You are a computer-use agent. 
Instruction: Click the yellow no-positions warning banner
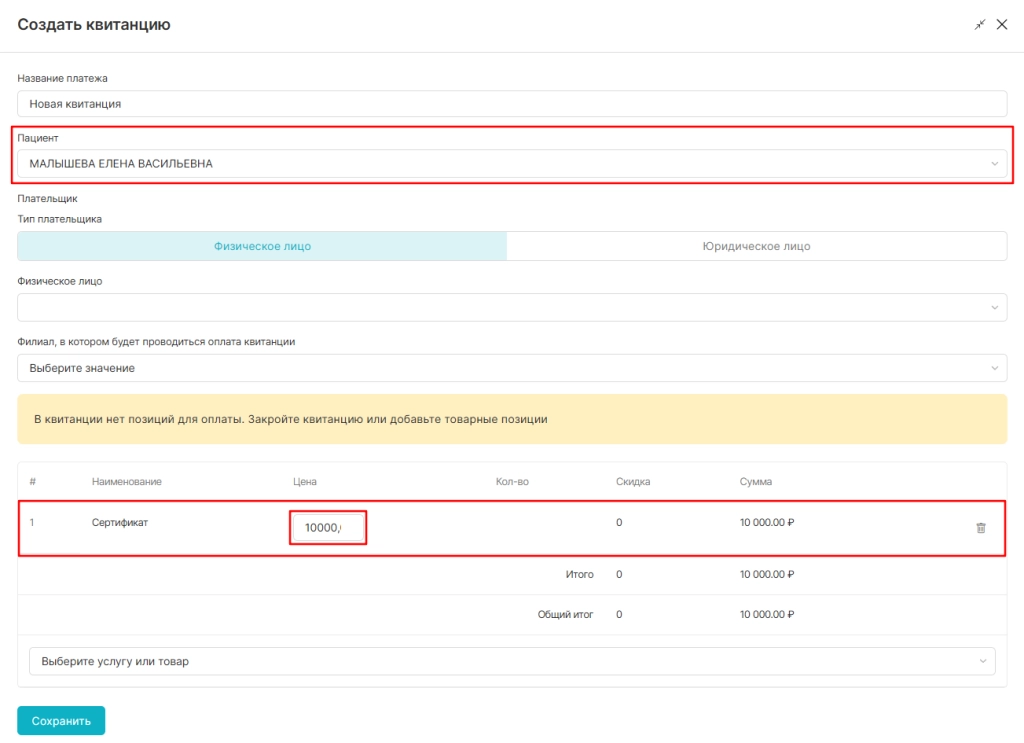(512, 419)
